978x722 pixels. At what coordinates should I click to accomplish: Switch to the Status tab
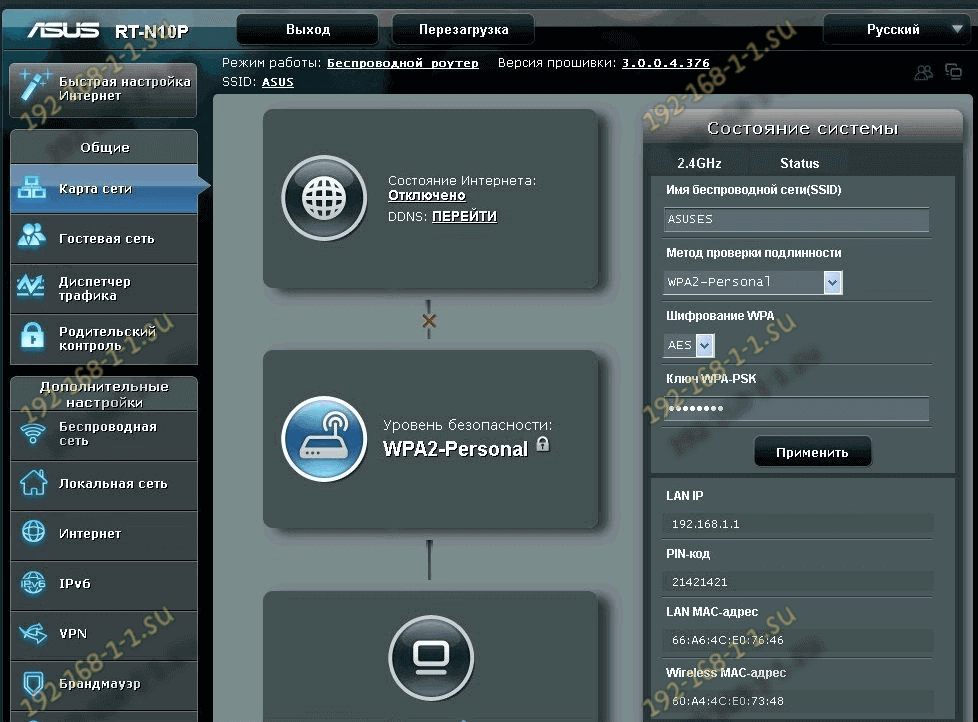pos(799,163)
